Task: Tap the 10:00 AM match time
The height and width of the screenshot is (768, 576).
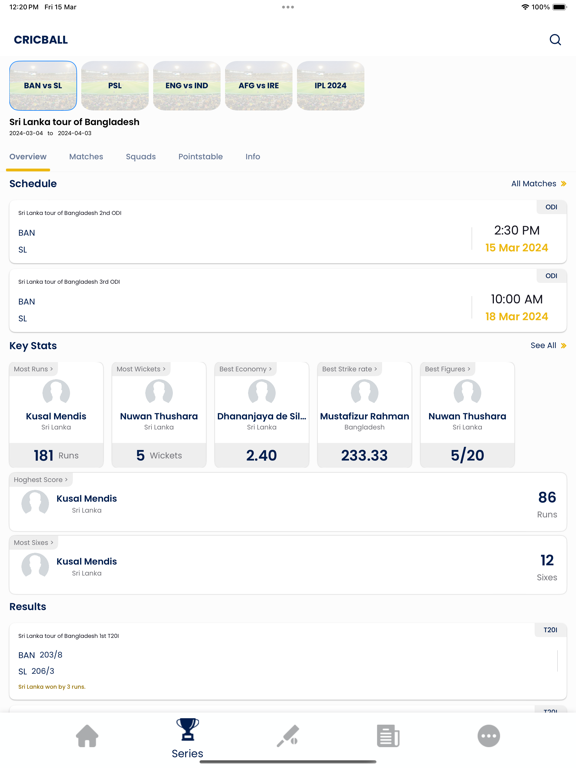Action: pyautogui.click(x=517, y=300)
